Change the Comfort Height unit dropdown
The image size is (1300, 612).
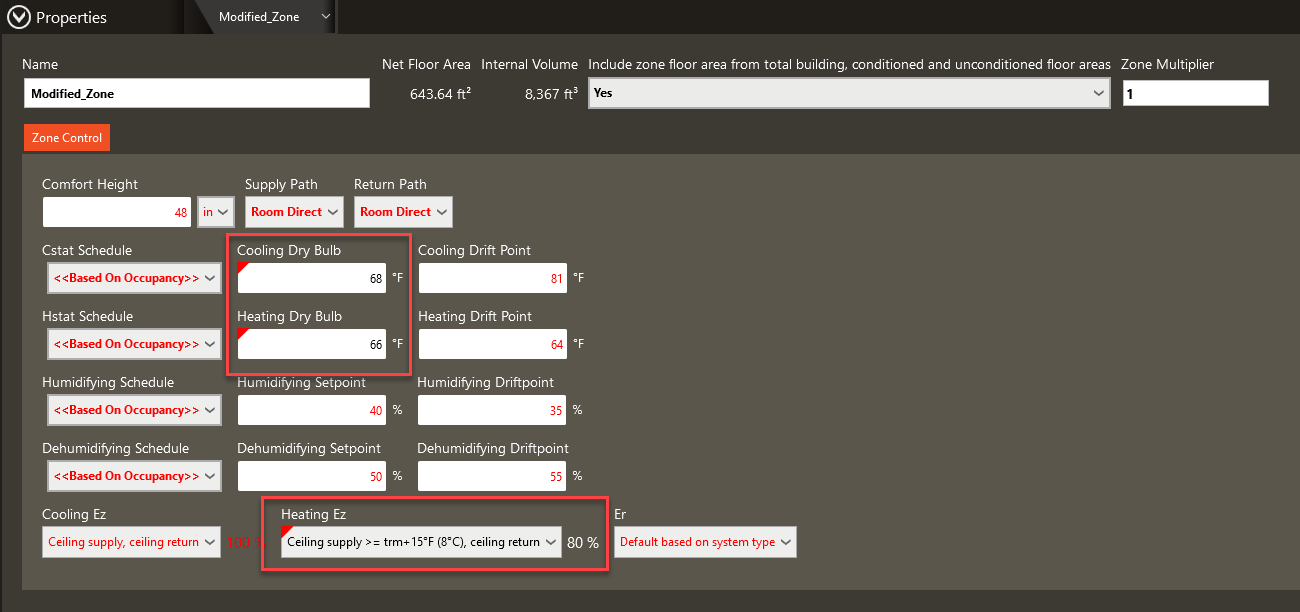pyautogui.click(x=216, y=212)
